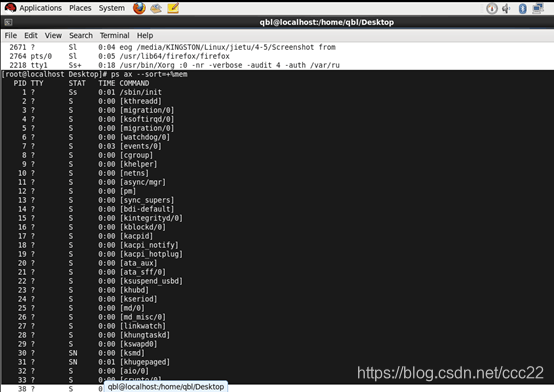The height and width of the screenshot is (392, 554).
Task: Click the '[ata_sff/0]' process entry
Action: pos(143,272)
